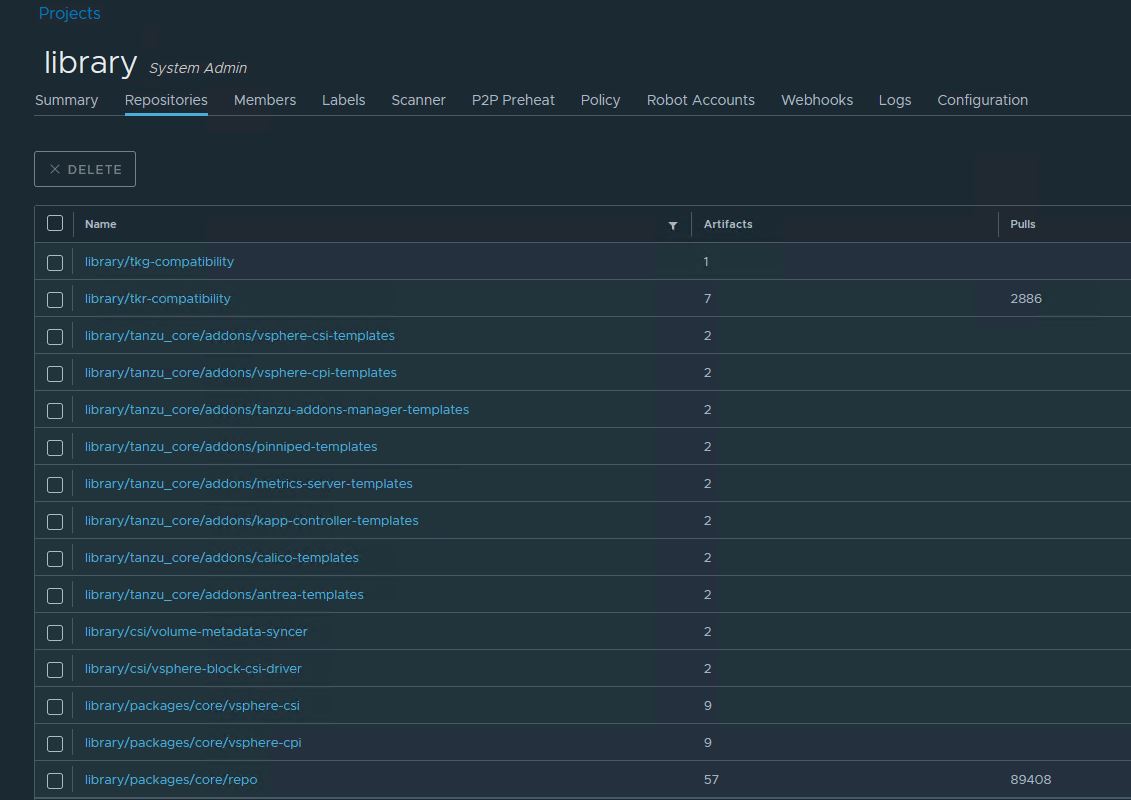
Task: Select the Robot Accounts tab
Action: pos(700,100)
